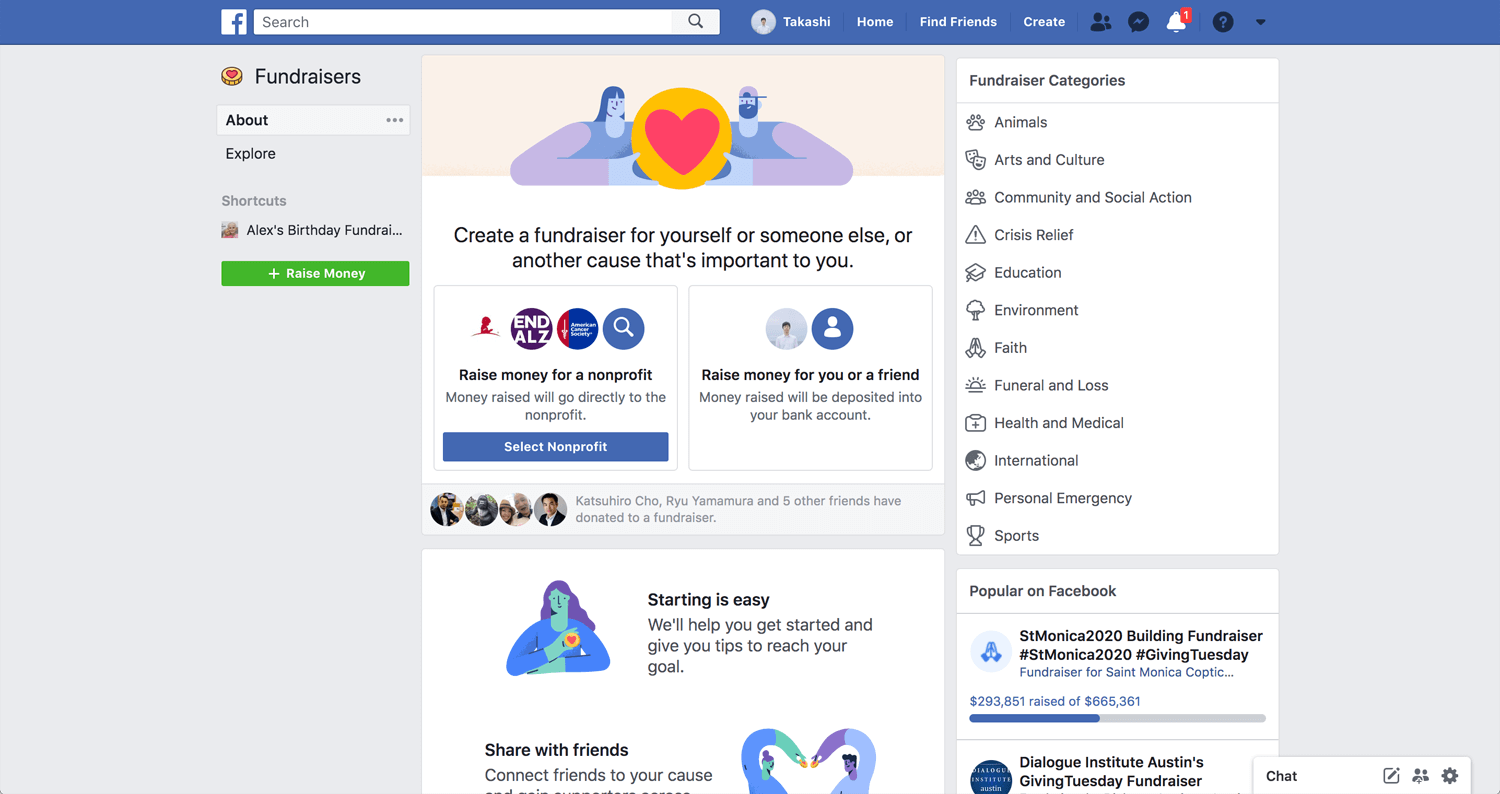
Task: Click the American Cancer Society logo
Action: click(x=577, y=328)
